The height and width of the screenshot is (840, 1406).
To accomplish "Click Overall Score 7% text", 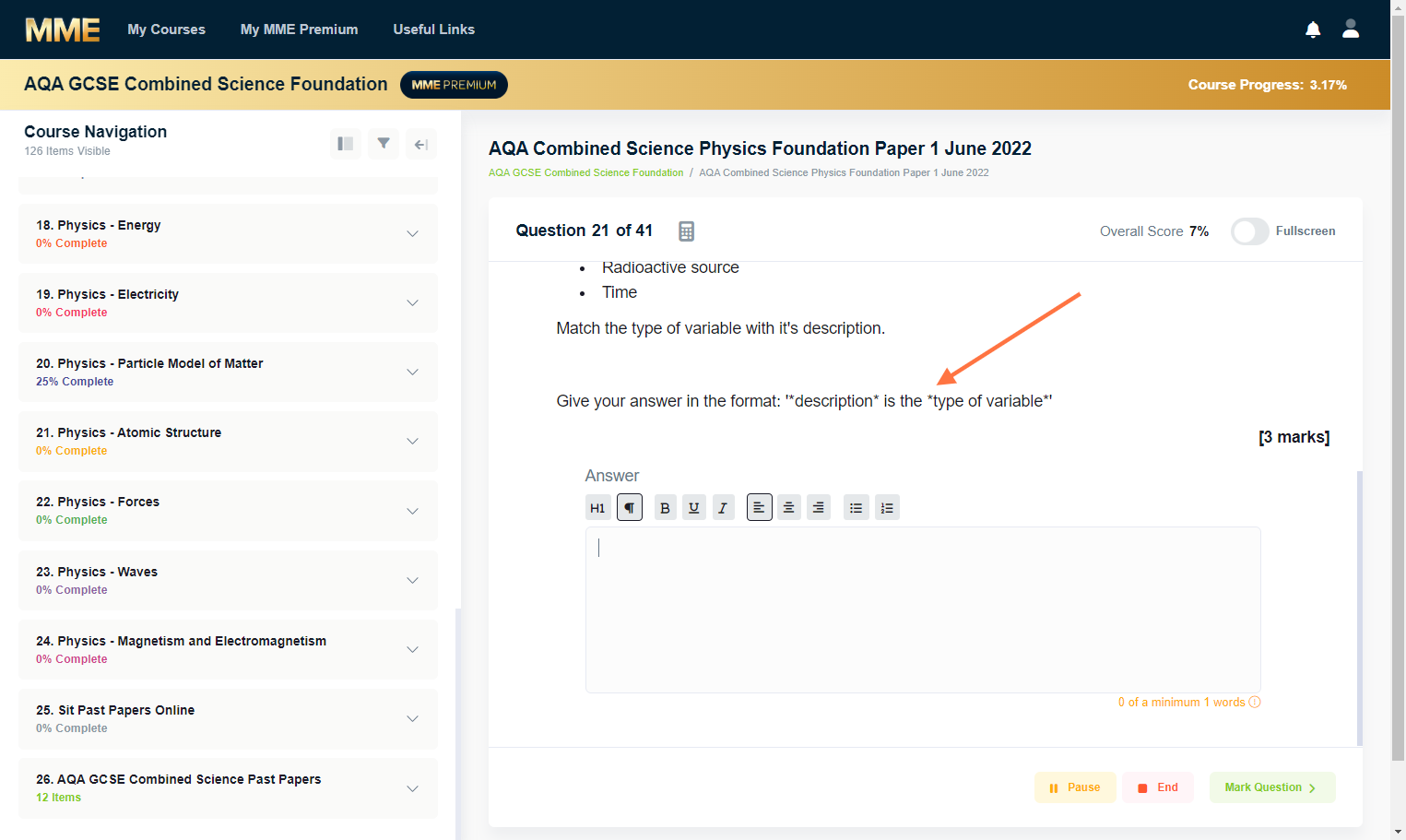I will tap(1154, 231).
